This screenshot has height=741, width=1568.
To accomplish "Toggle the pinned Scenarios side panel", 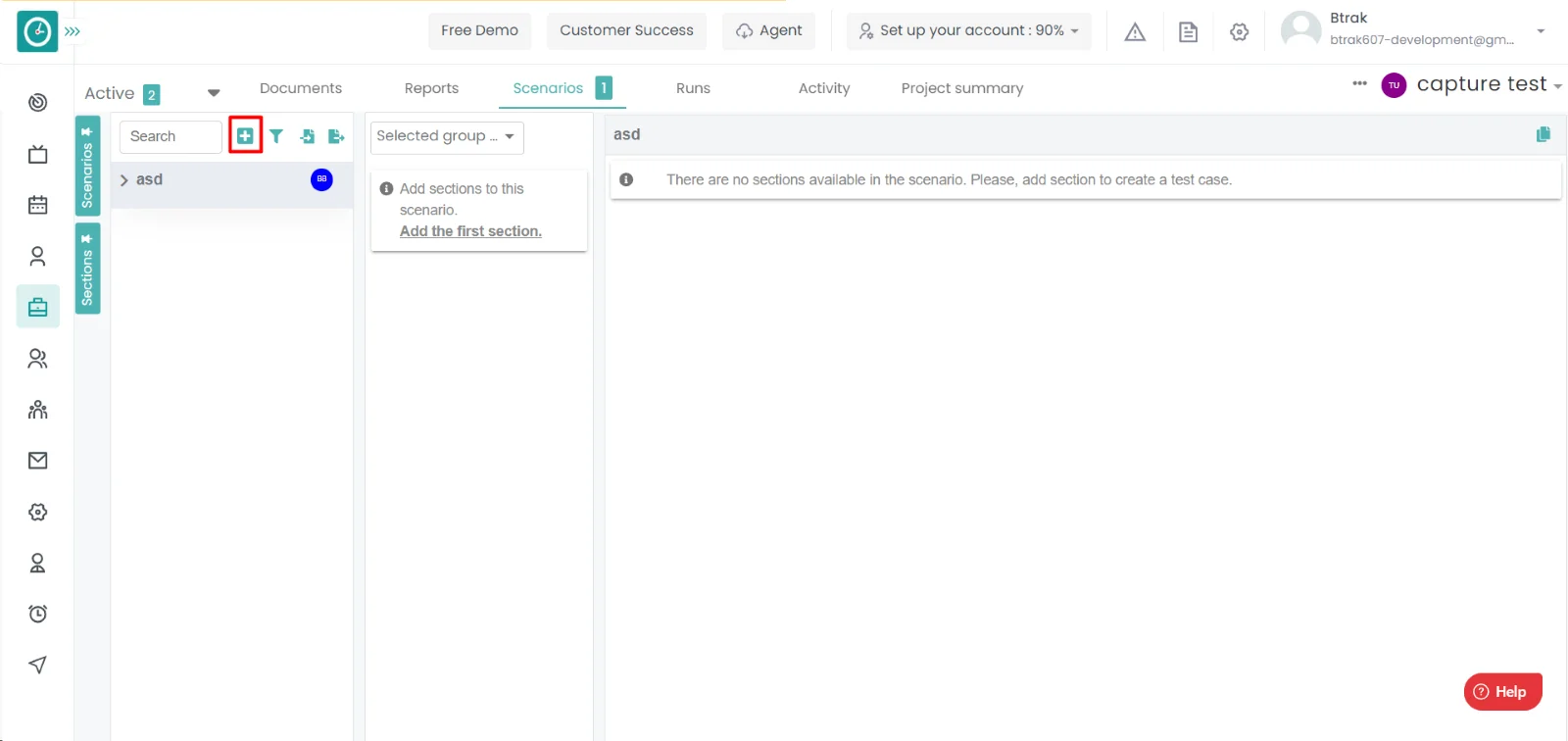I will [x=87, y=166].
